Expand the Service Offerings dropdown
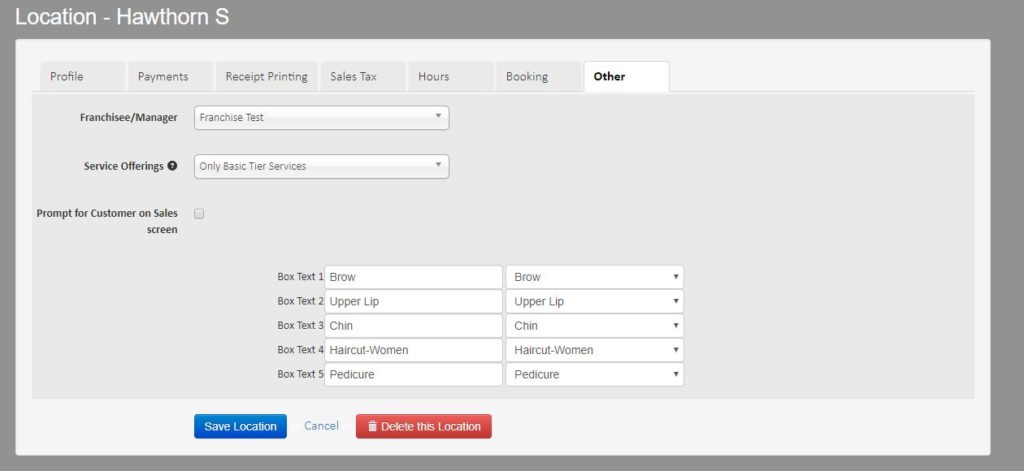The width and height of the screenshot is (1024, 471). (321, 166)
